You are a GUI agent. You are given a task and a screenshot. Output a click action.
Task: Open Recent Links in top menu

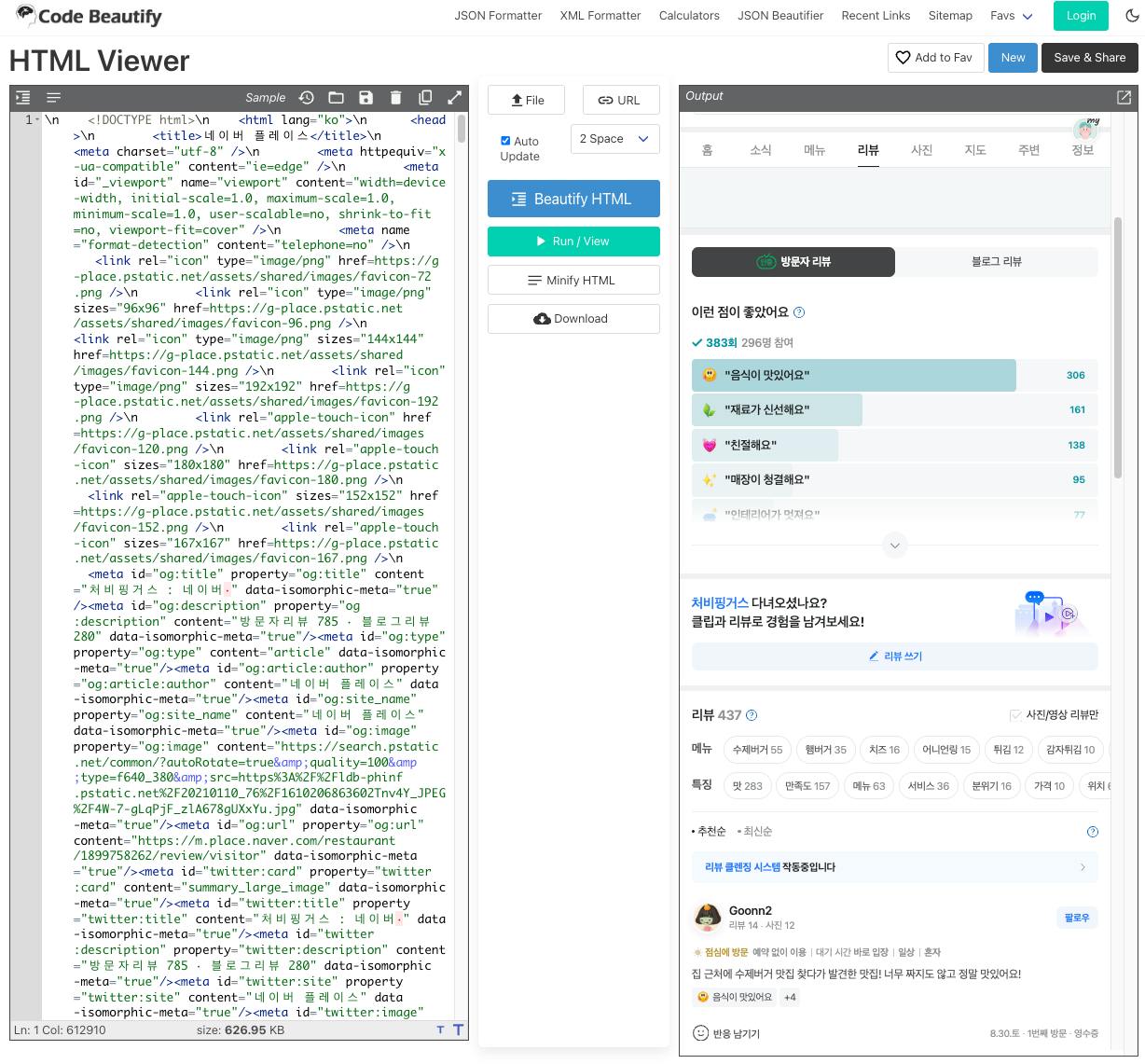point(876,16)
